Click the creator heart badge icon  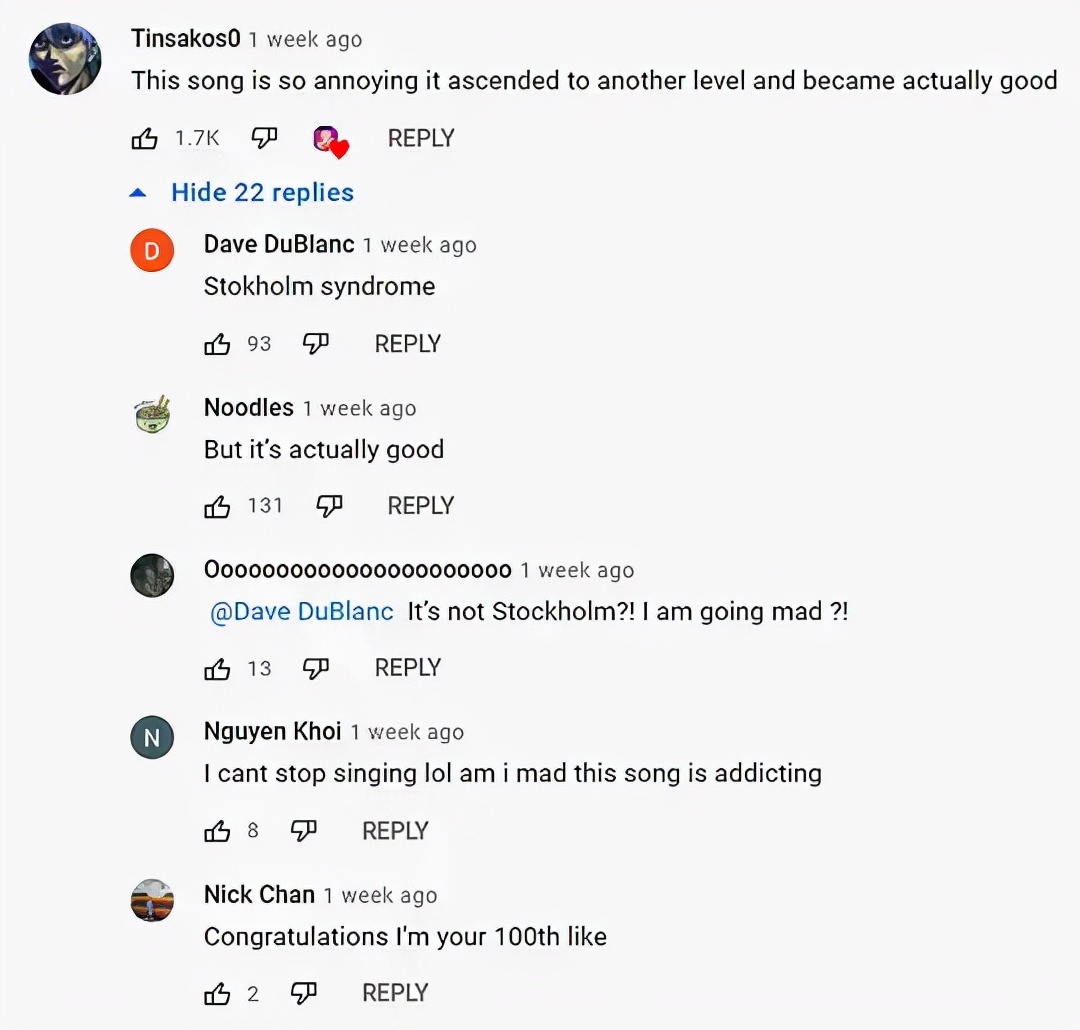click(x=330, y=141)
